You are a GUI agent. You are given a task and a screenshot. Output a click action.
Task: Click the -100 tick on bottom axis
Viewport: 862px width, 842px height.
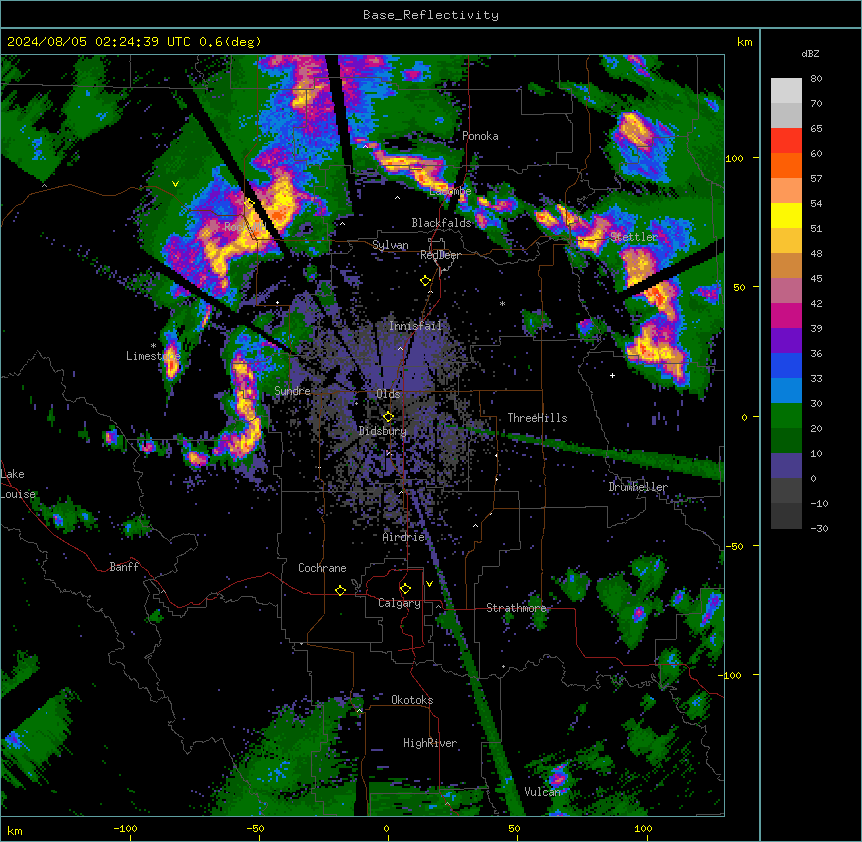tap(125, 828)
